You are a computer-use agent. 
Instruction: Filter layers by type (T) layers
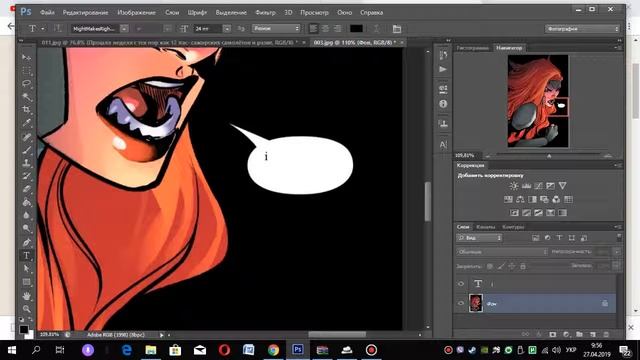coord(560,238)
